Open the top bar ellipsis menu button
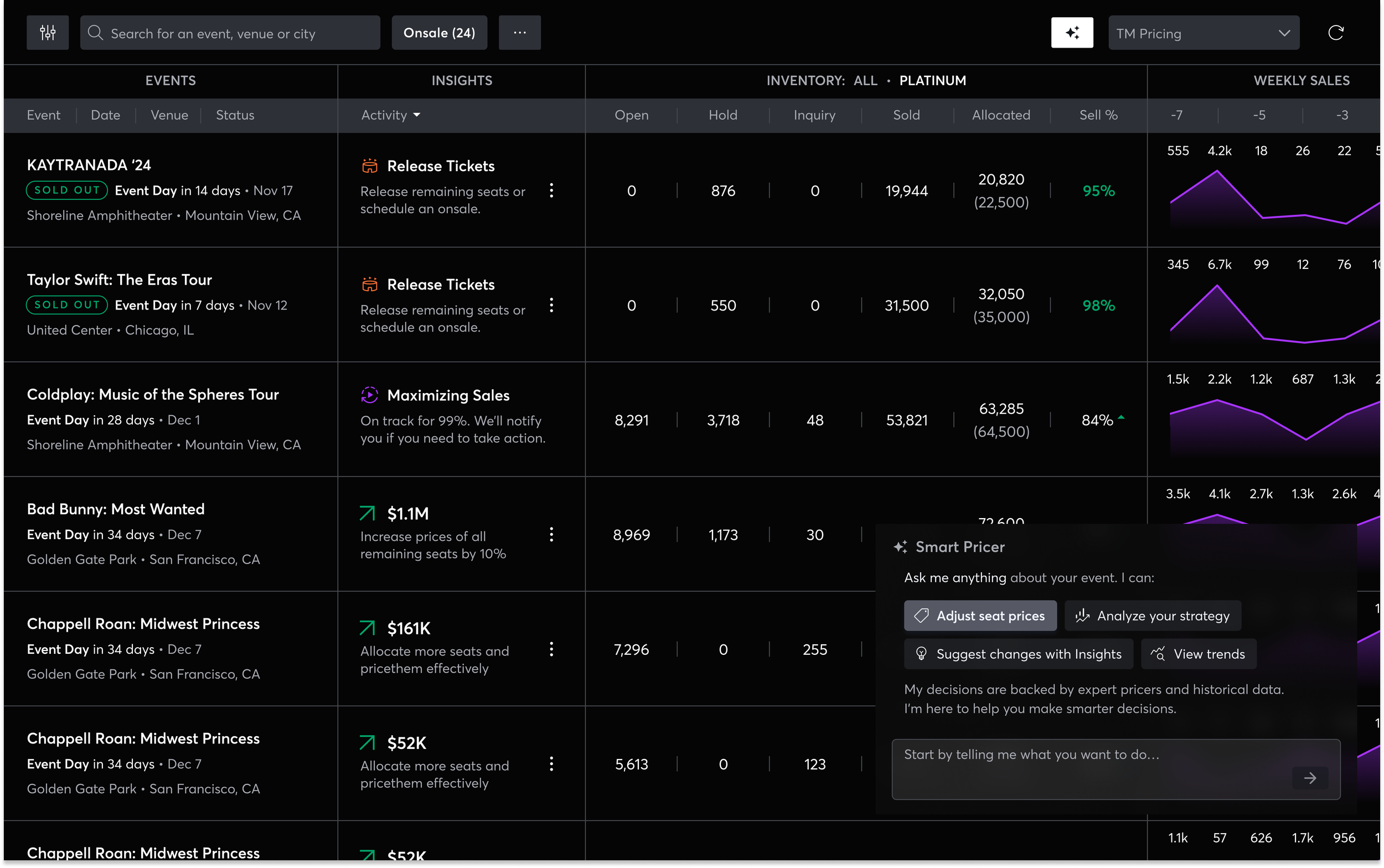 point(519,33)
